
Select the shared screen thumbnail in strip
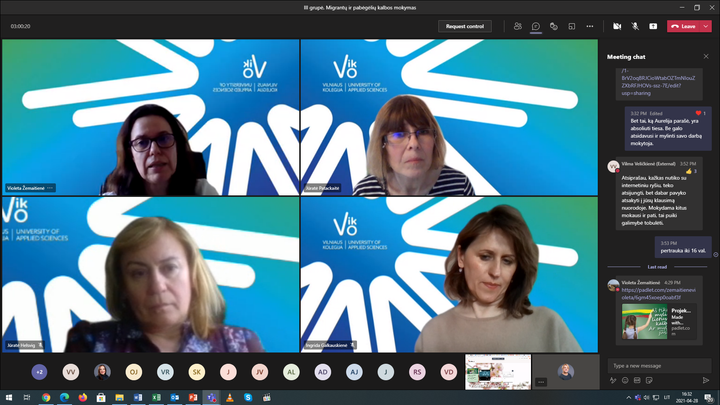[510, 371]
